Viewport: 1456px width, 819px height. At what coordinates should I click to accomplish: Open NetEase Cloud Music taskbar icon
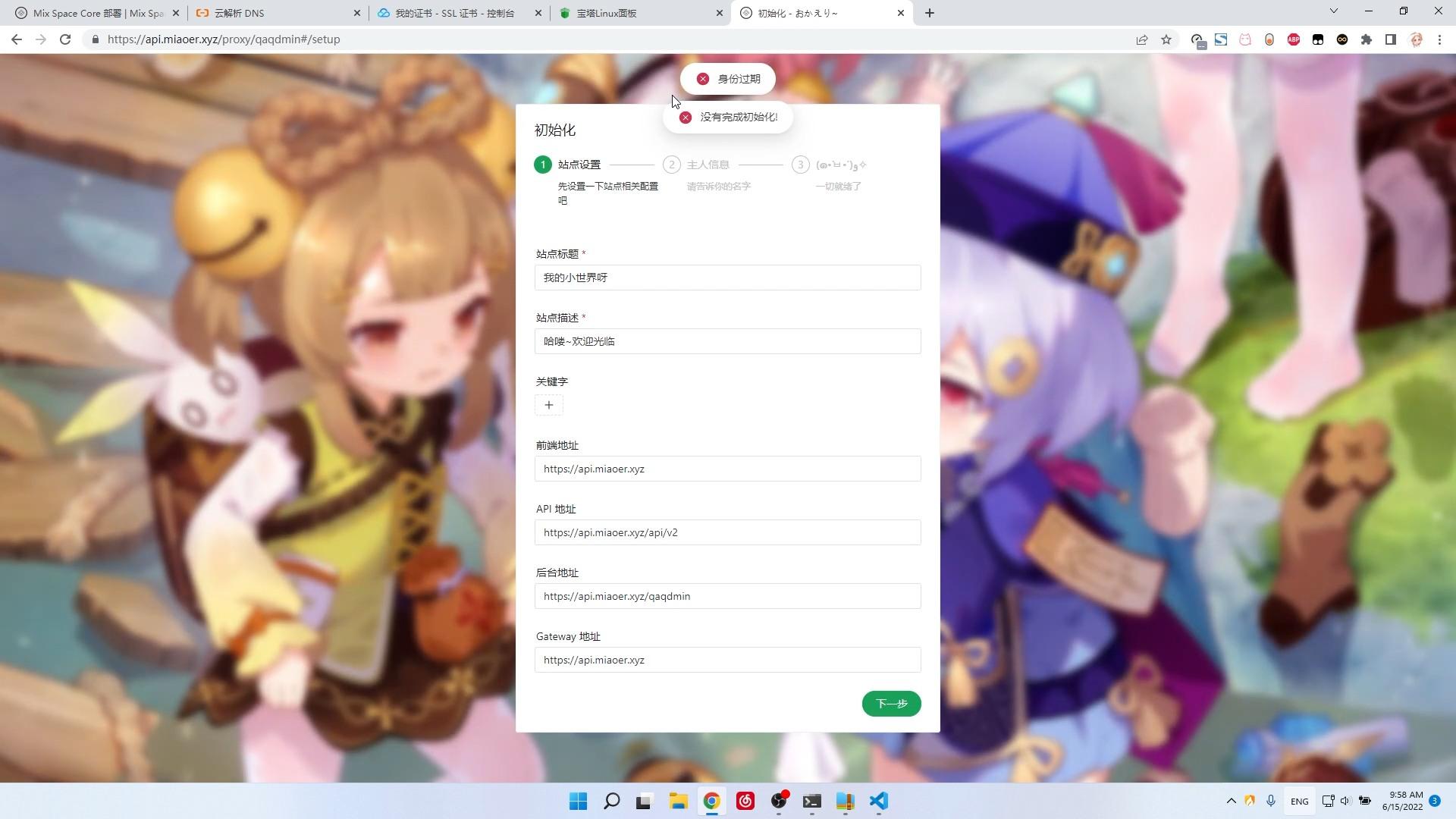tap(745, 801)
